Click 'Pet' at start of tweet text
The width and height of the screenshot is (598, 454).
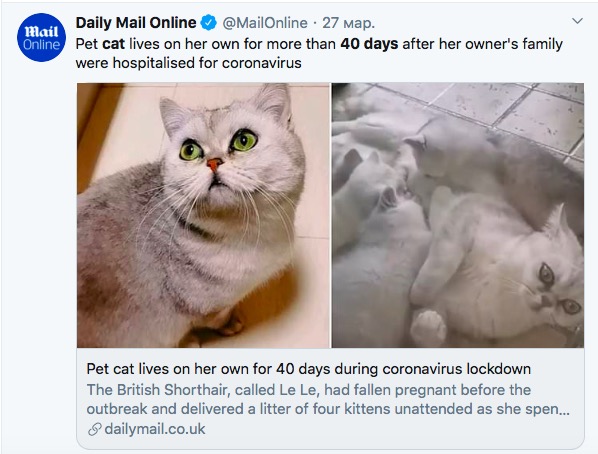pos(87,44)
